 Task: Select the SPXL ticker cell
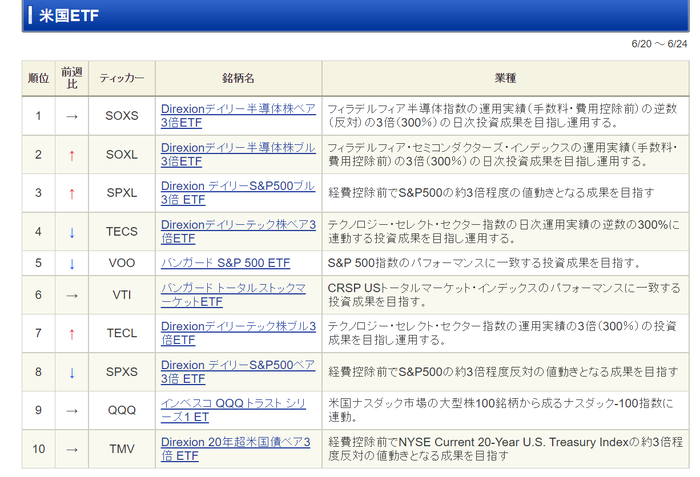coord(122,193)
